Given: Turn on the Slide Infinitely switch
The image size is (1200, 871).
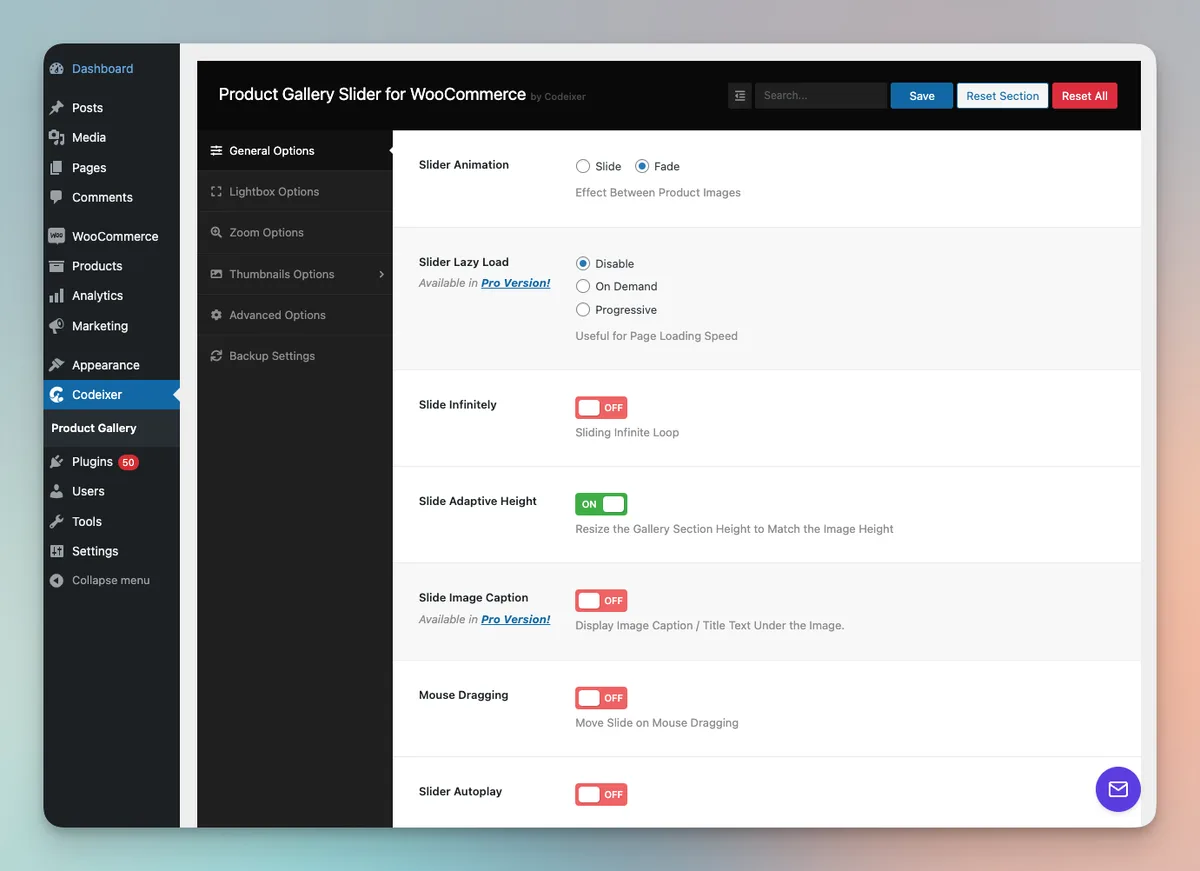Looking at the screenshot, I should tap(601, 408).
